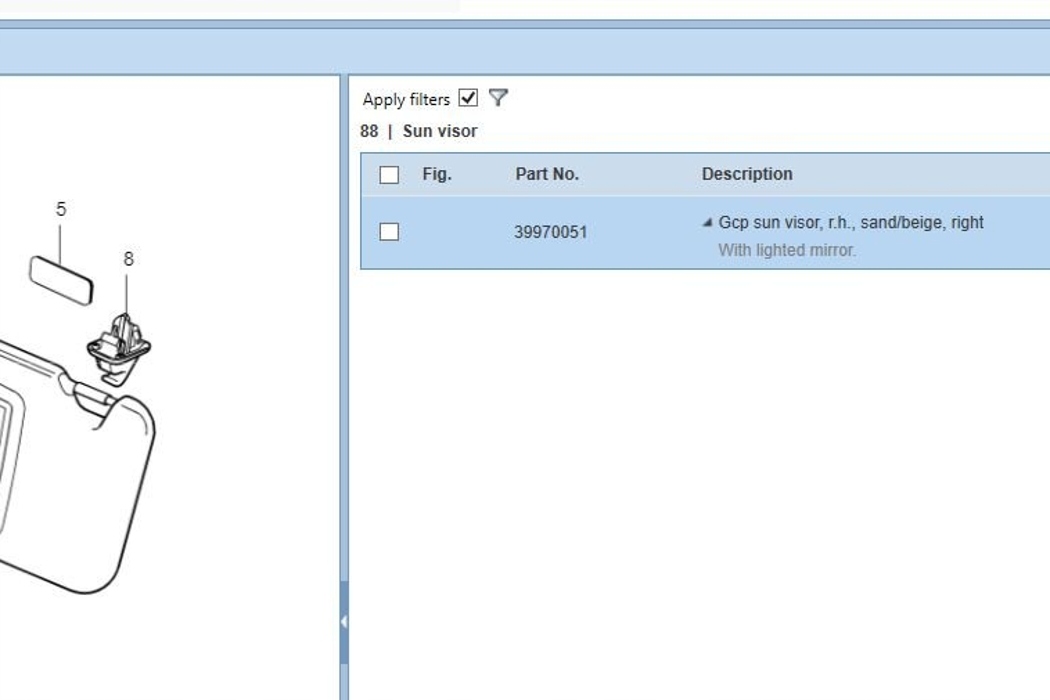Click the '88 | Sun visor' heading

click(x=419, y=131)
